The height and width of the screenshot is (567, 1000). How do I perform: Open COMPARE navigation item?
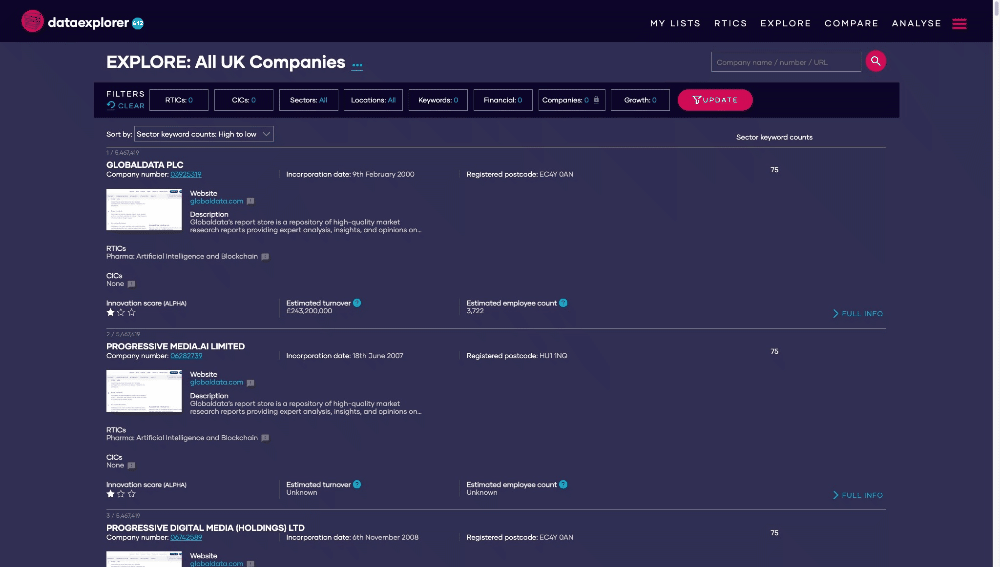click(851, 23)
